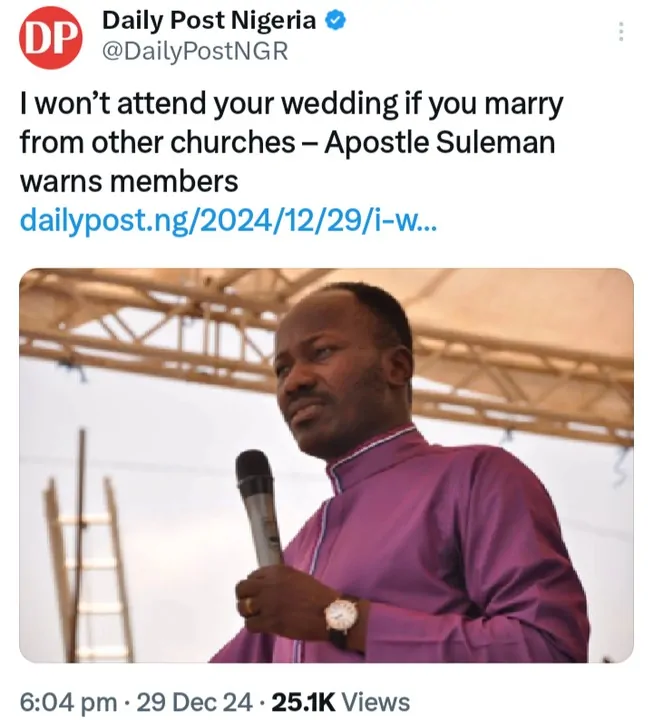Open the three-dot more options menu
Viewport: 653px width, 720px height.
622,32
